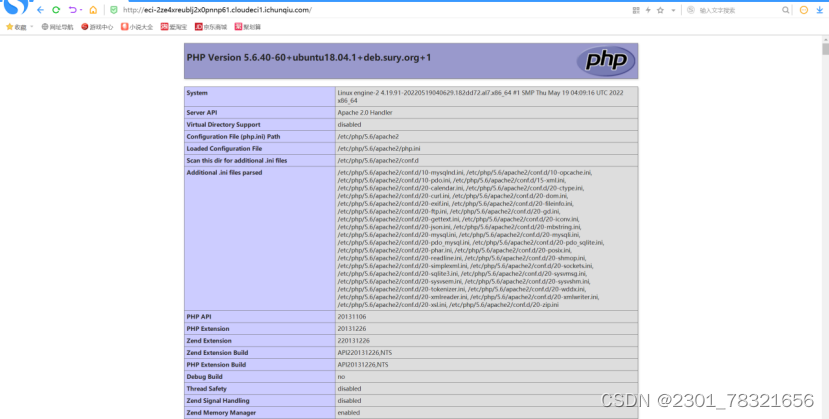Click the Zend Extension label
This screenshot has height=419, width=829.
click(209, 341)
